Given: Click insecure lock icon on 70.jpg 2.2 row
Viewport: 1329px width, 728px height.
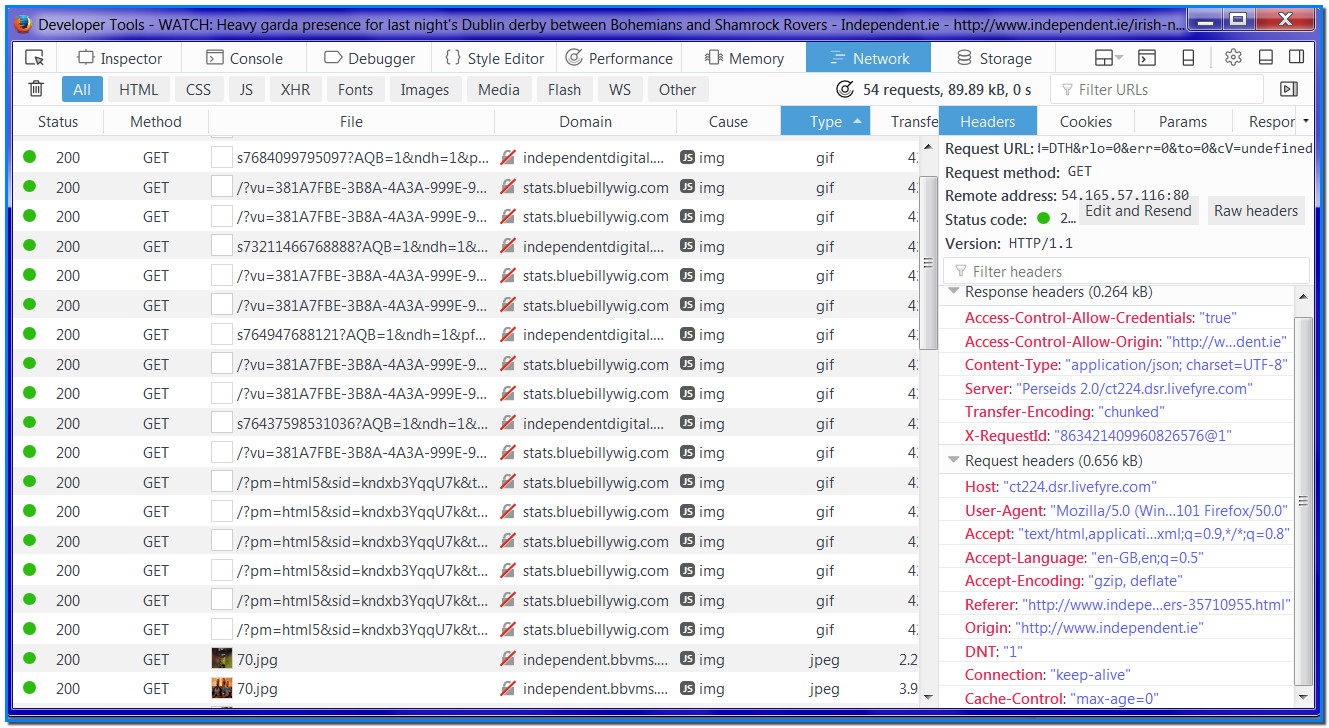Looking at the screenshot, I should tap(508, 659).
